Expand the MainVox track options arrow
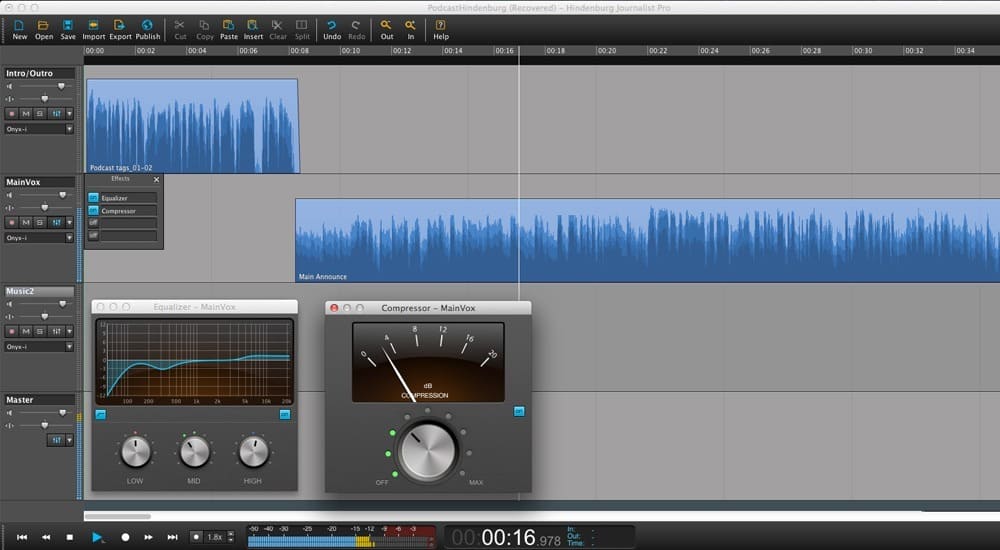Image resolution: width=1000 pixels, height=550 pixels. tap(69, 222)
